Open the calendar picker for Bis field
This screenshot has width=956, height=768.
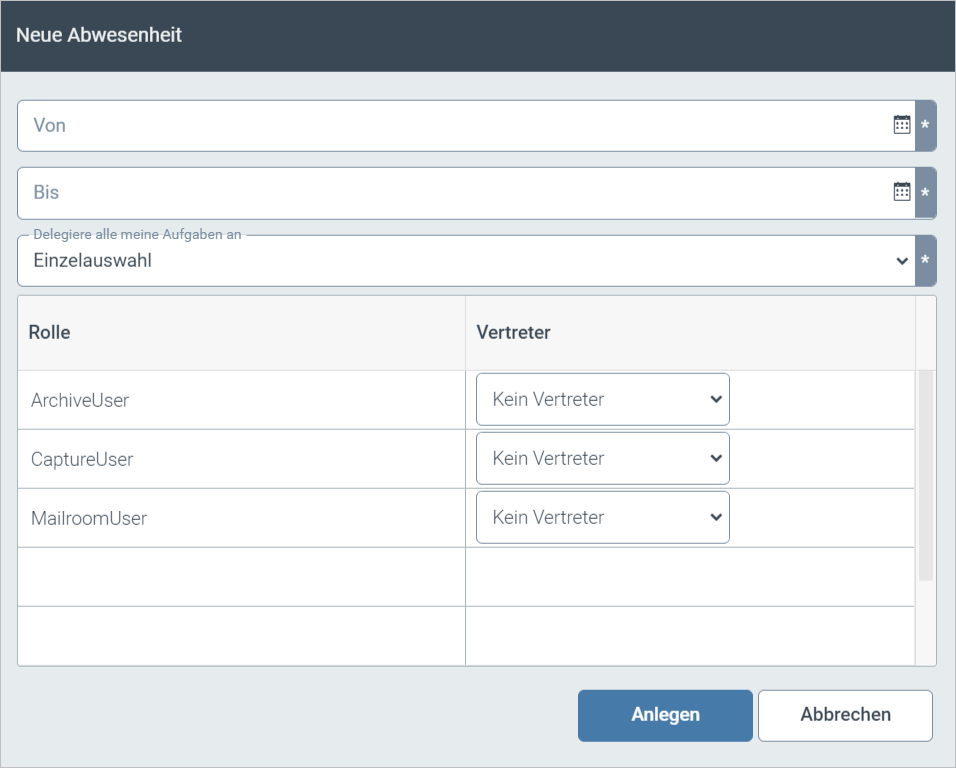(x=901, y=192)
